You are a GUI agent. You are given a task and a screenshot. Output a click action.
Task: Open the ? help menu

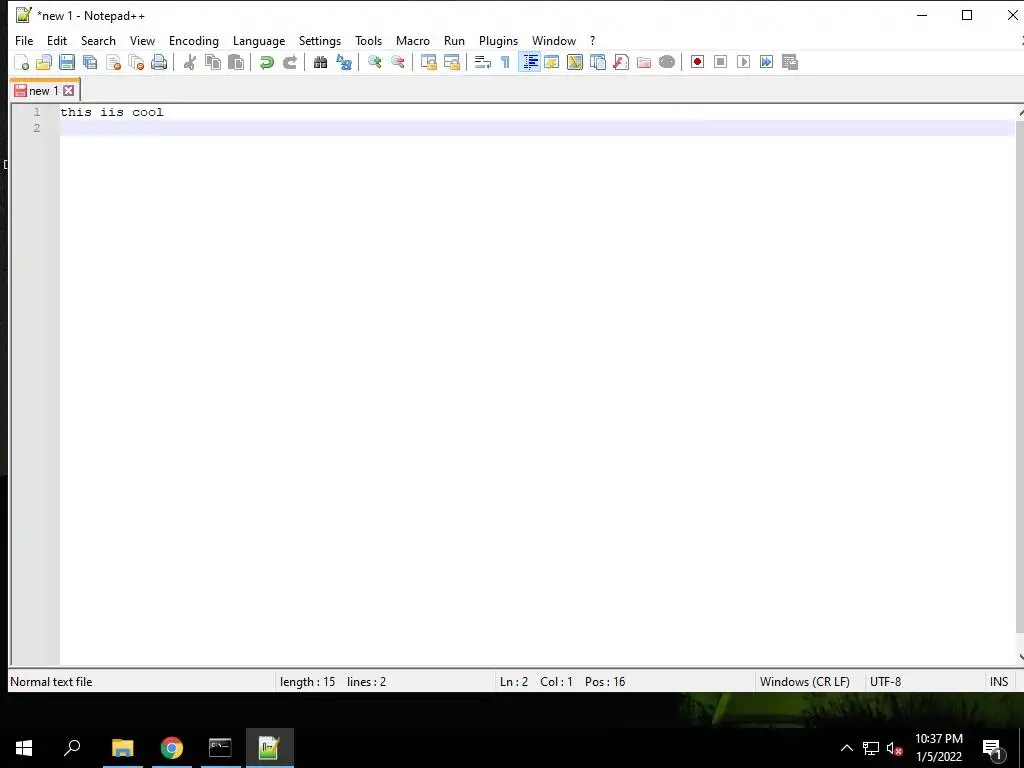click(592, 40)
